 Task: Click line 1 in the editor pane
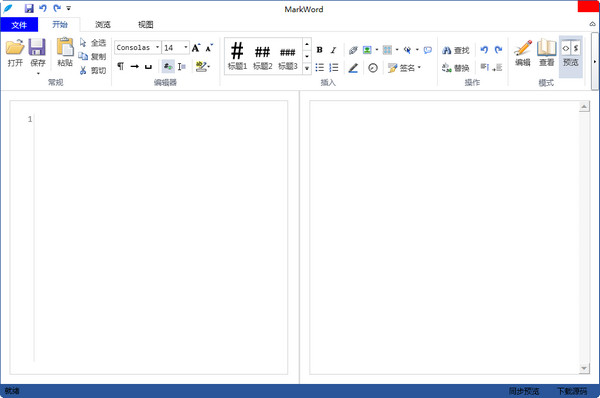[161, 119]
